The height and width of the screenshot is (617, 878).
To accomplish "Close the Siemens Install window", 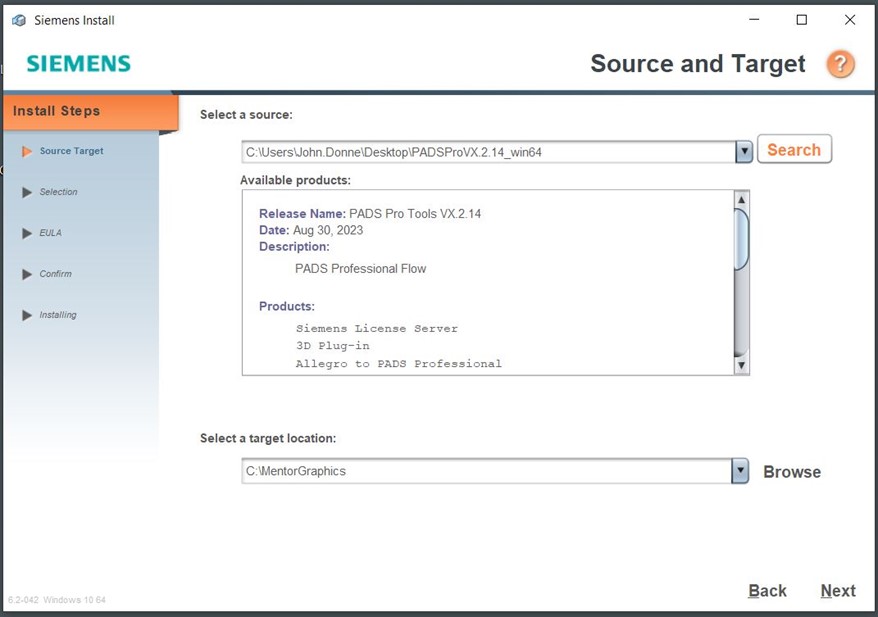I will [849, 20].
